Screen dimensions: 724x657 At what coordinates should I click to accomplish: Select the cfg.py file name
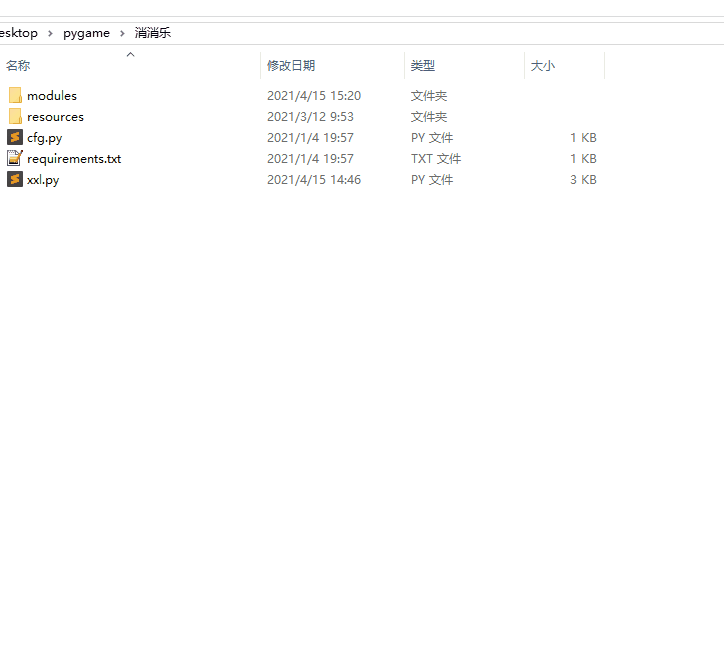[x=44, y=138]
